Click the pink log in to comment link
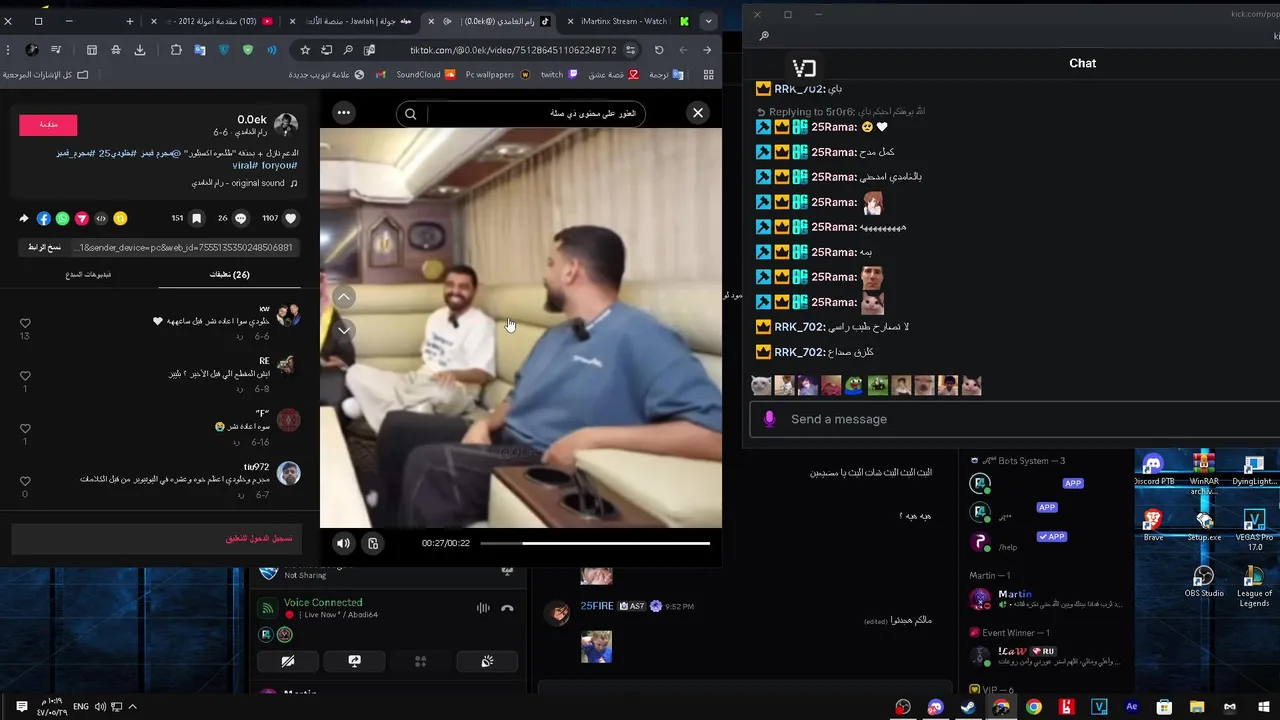 pos(259,538)
